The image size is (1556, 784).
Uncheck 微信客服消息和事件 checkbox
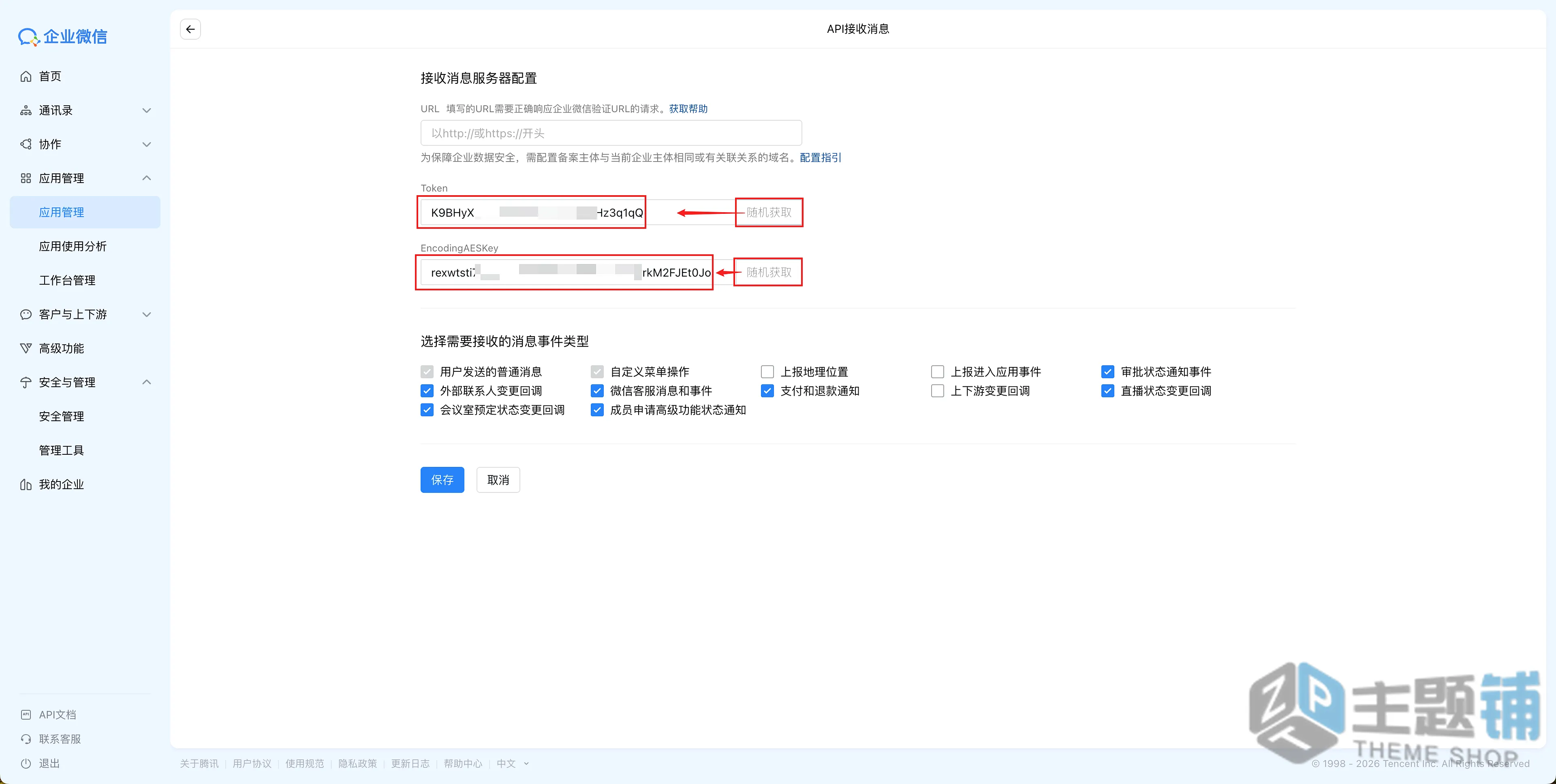tap(597, 391)
